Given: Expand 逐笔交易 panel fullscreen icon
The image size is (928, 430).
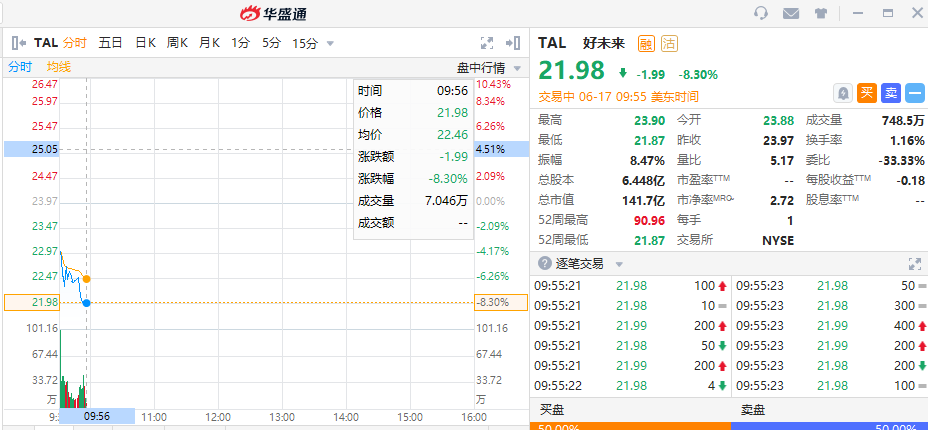Looking at the screenshot, I should coord(914,264).
